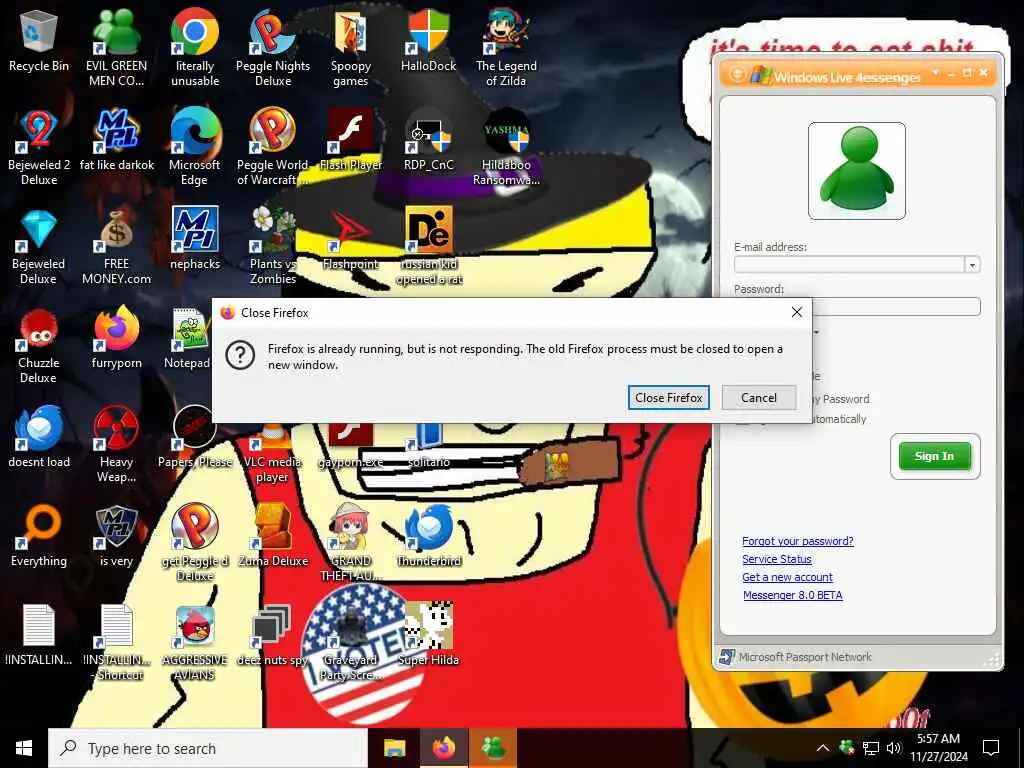Open the Windows Start menu
This screenshot has width=1024, height=768.
(x=24, y=748)
